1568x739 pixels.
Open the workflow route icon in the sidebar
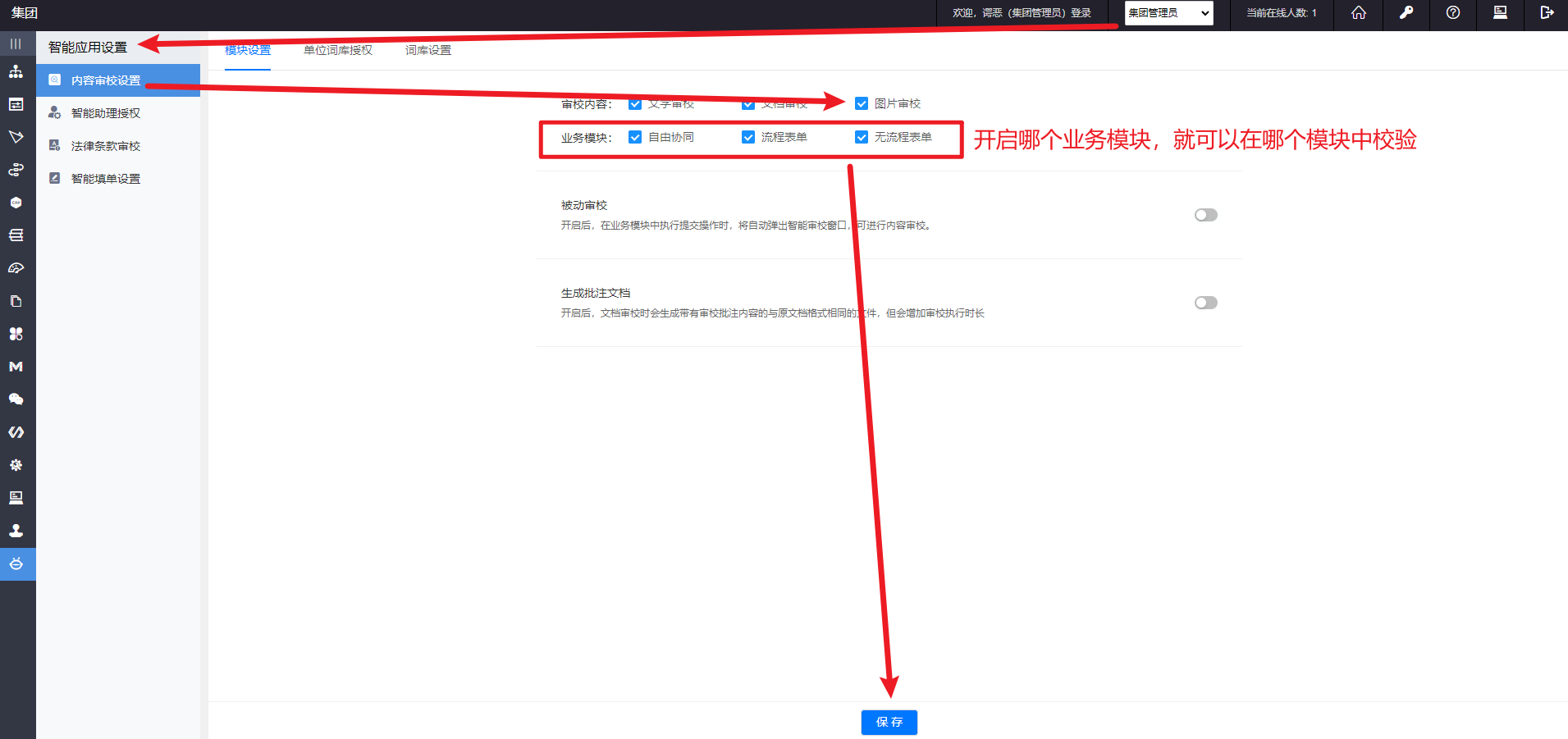(16, 170)
